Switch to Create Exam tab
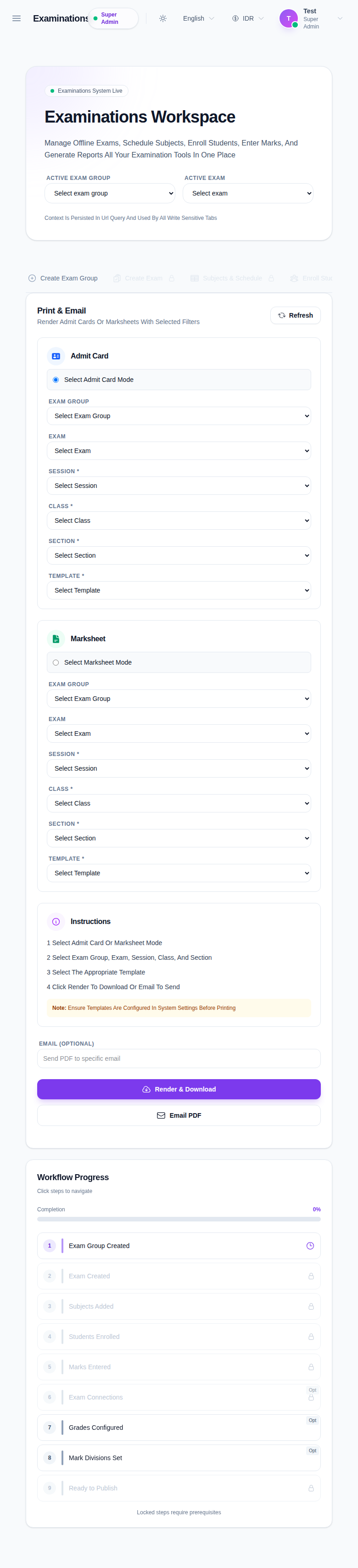 pos(144,278)
